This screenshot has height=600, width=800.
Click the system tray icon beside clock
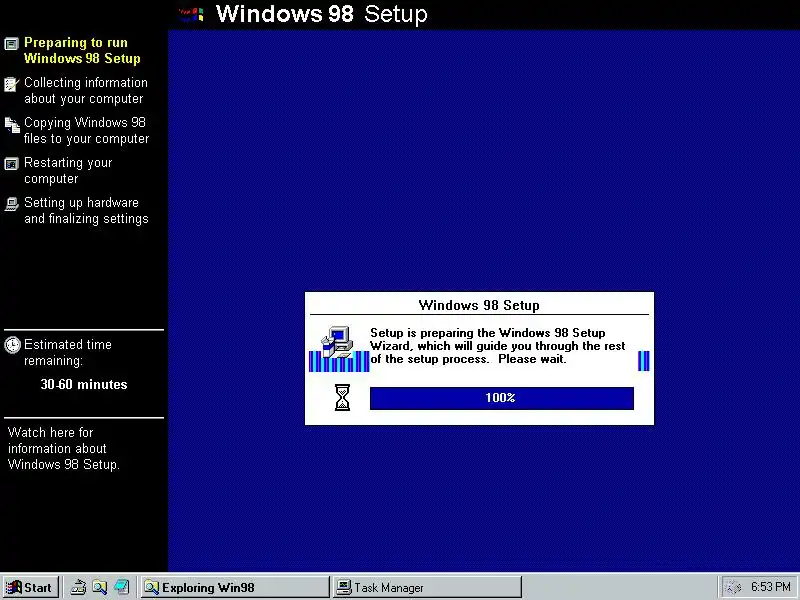pos(733,588)
